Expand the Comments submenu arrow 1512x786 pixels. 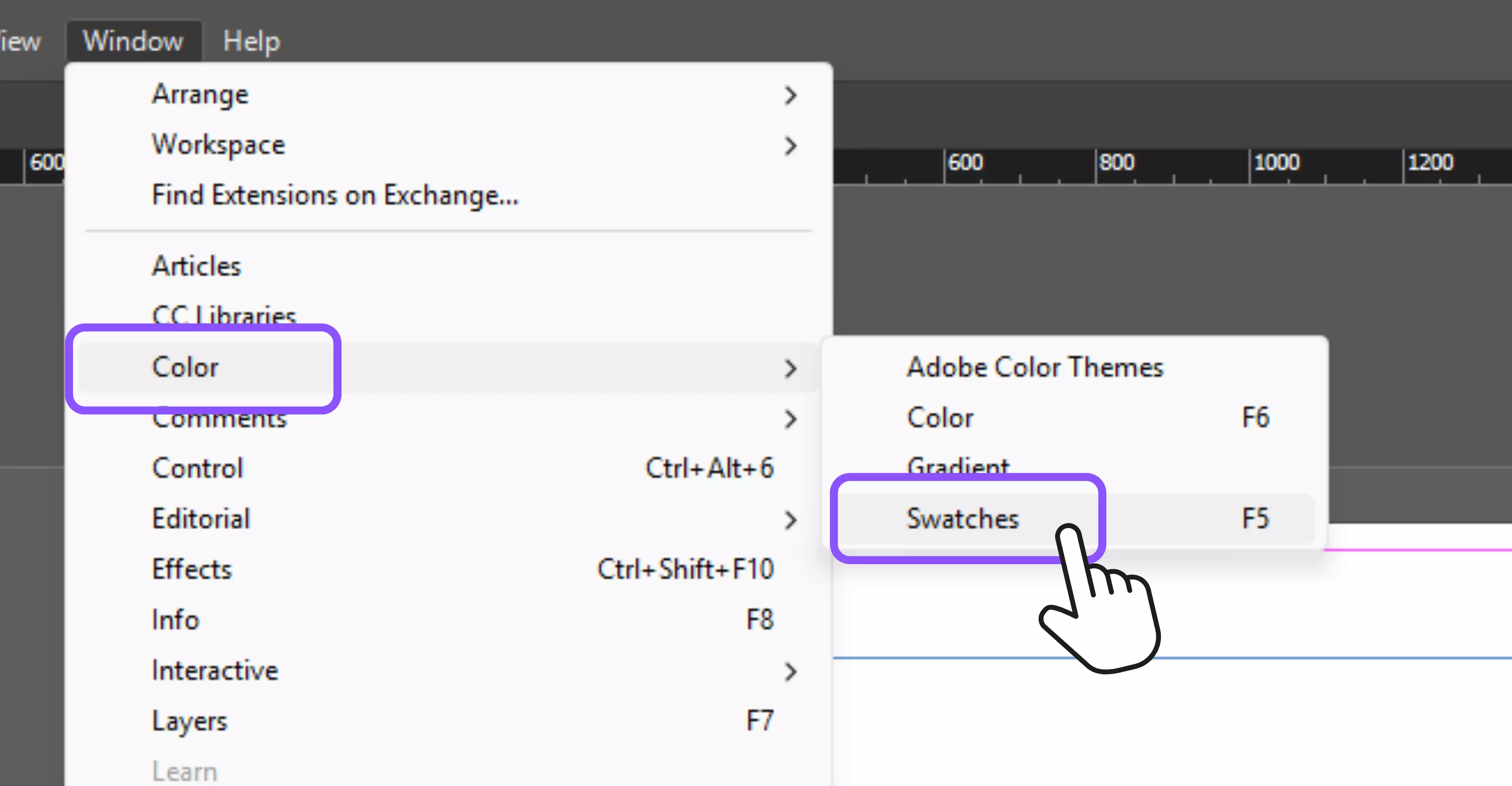[x=791, y=419]
